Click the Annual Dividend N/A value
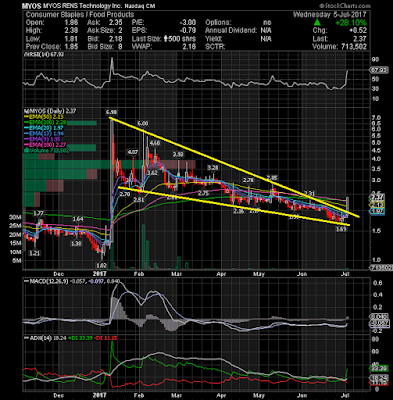This screenshot has height=400, width=393. click(266, 31)
